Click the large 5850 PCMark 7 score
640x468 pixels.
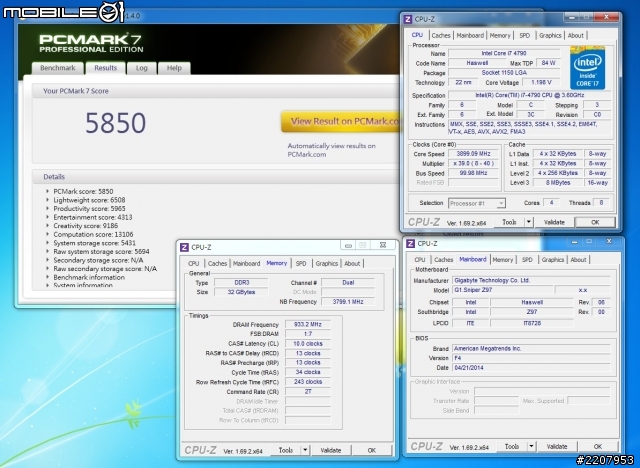pos(116,123)
